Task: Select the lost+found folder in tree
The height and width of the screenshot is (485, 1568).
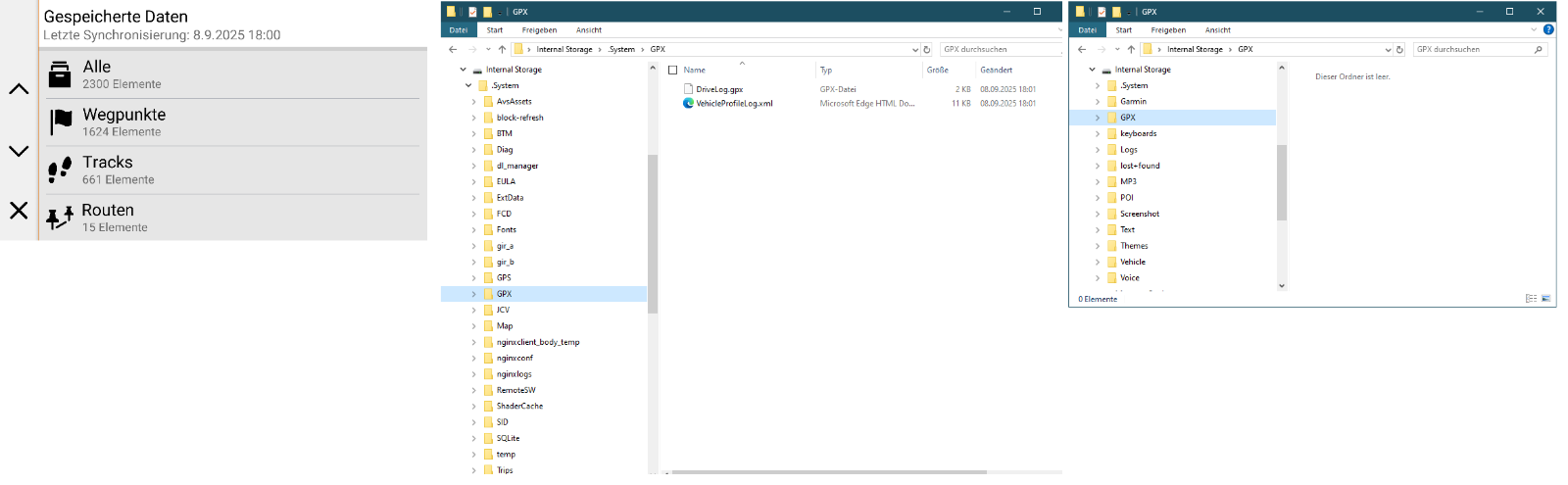Action: pos(1140,166)
